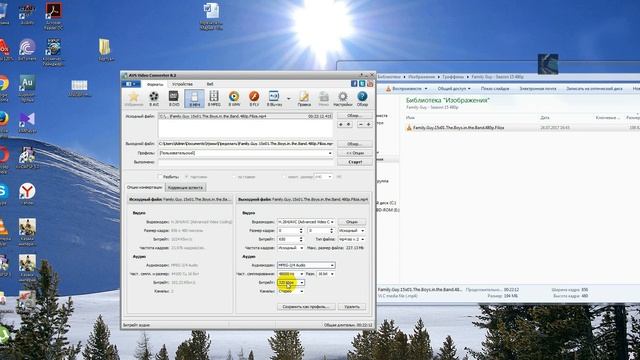Open Adobe Reader desktop shortcut
The image size is (640, 360).
(x=53, y=16)
